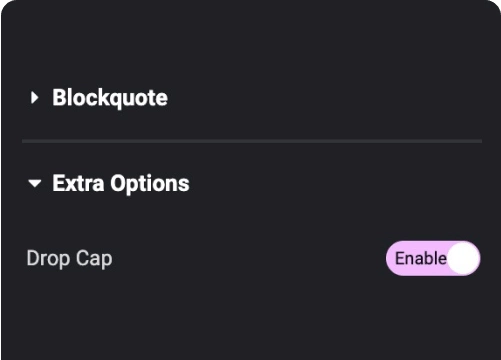Select the Drop Cap label
The height and width of the screenshot is (360, 501).
[x=69, y=259]
